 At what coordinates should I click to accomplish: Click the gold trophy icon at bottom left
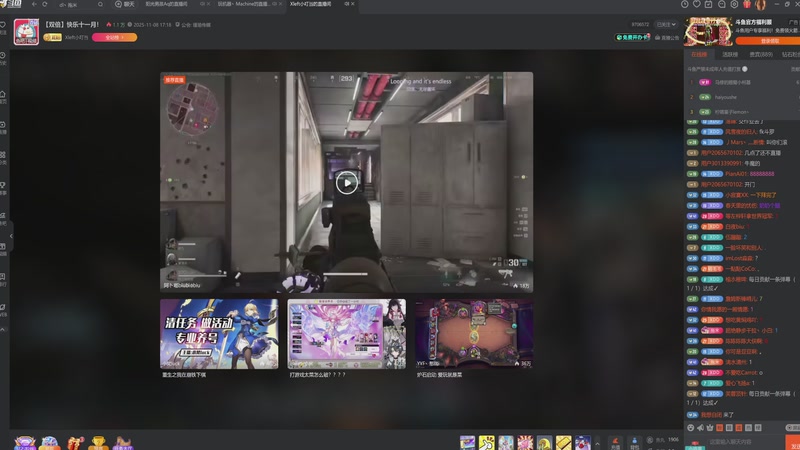click(x=98, y=442)
